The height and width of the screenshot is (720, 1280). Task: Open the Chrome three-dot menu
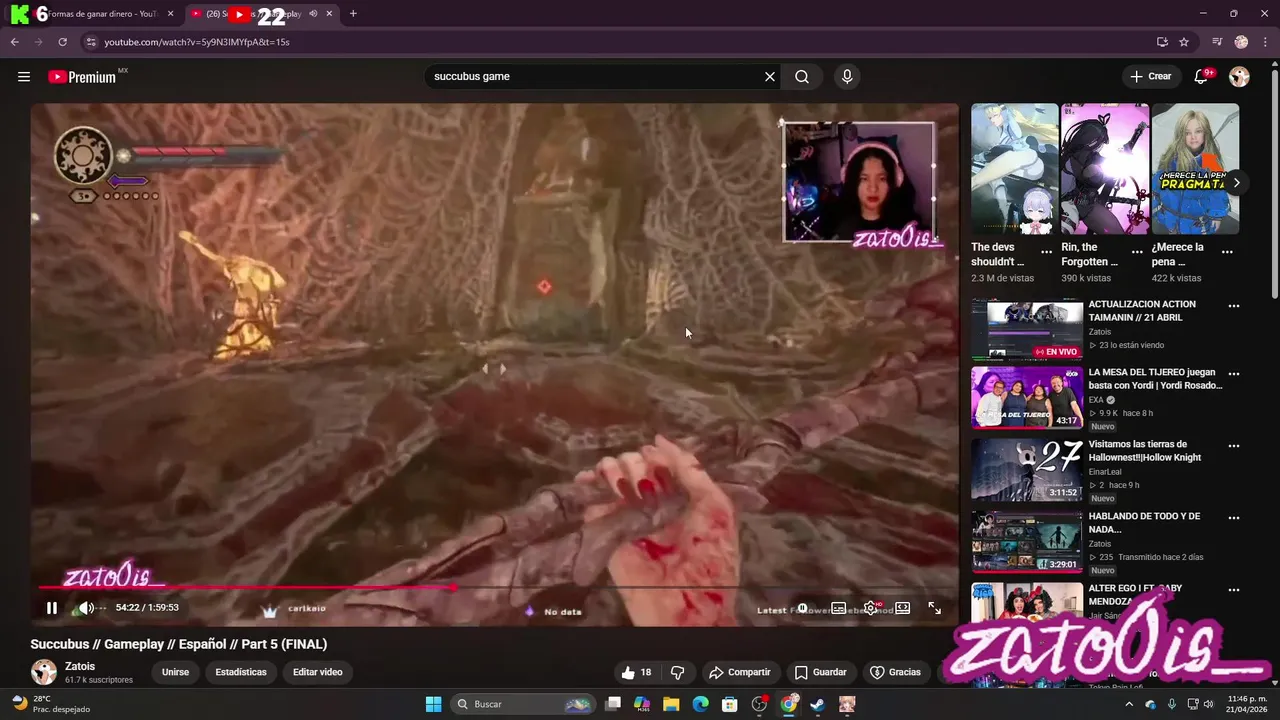click(1264, 42)
